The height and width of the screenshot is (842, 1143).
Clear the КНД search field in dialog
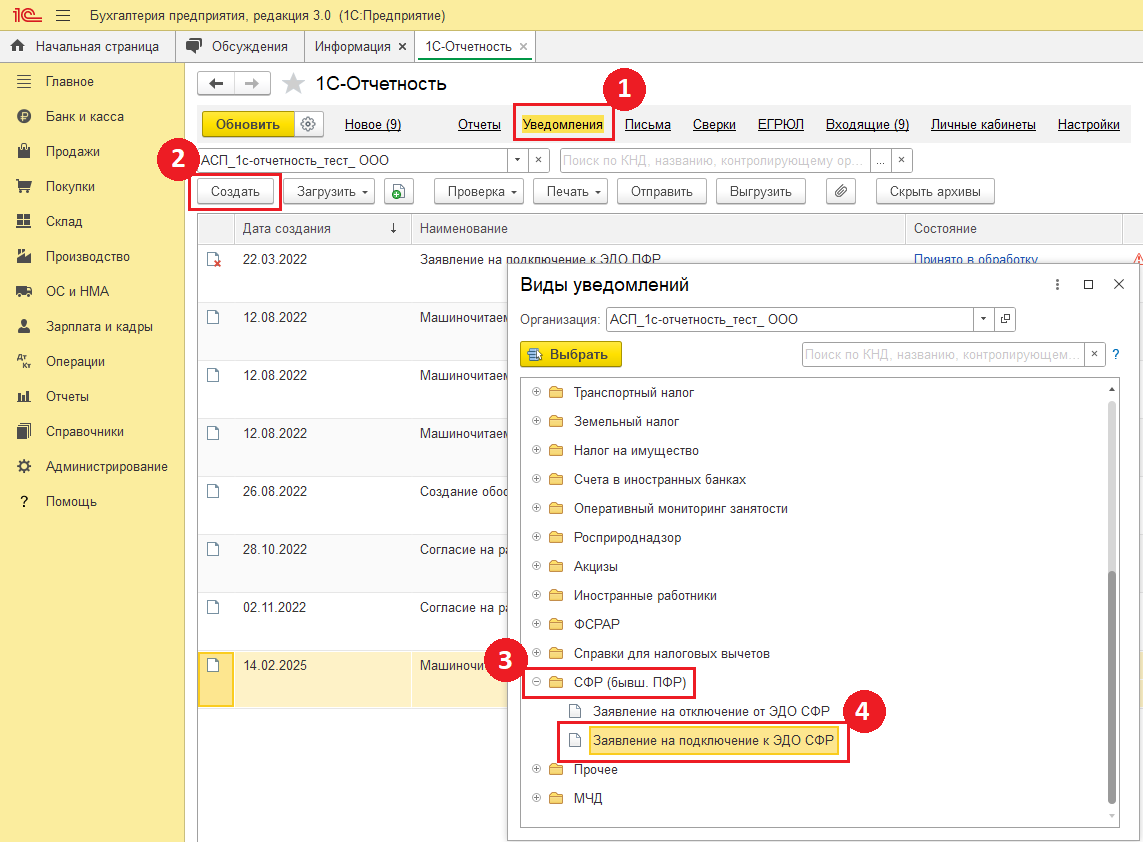click(1094, 354)
